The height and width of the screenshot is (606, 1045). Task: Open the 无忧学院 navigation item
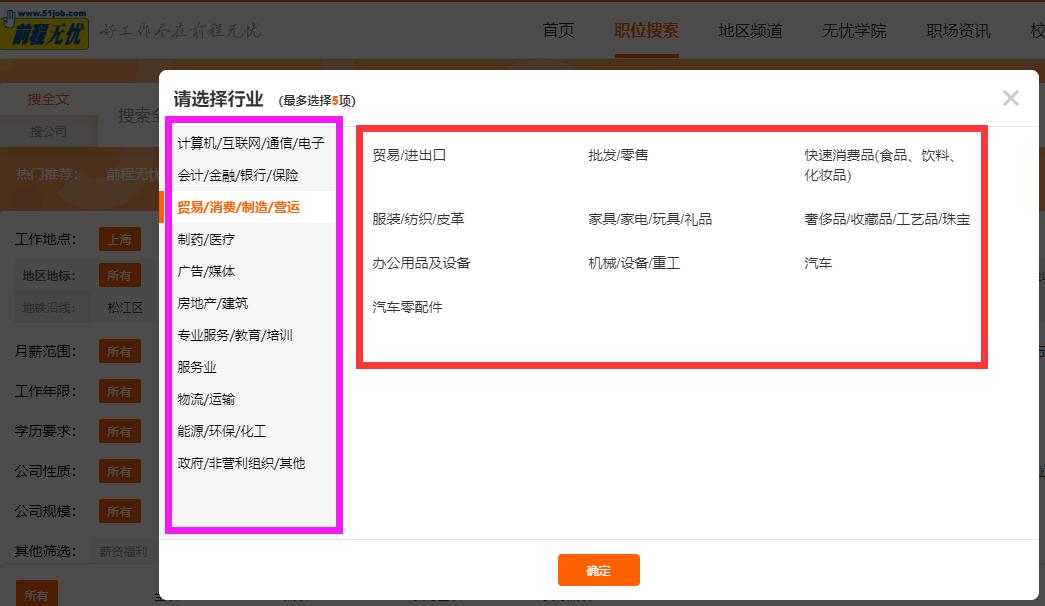(852, 31)
